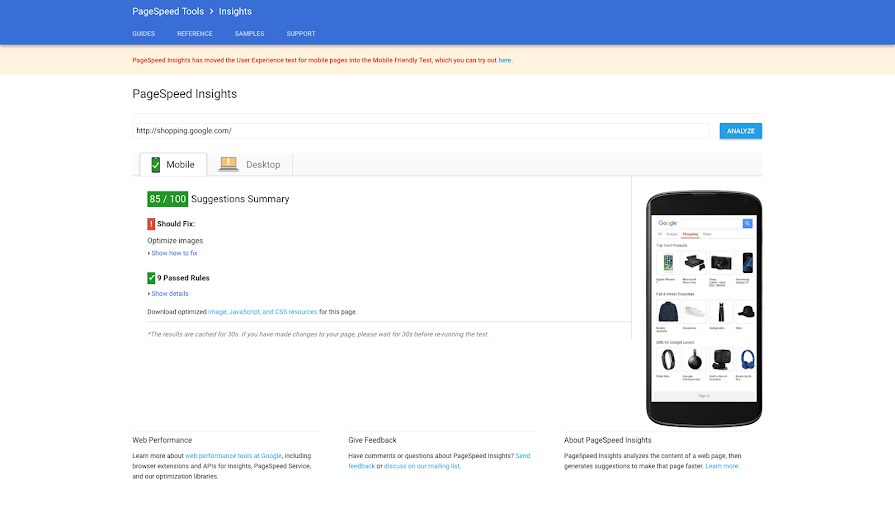
Task: Click the 'PageSpeed Insights' page heading
Action: pos(184,94)
